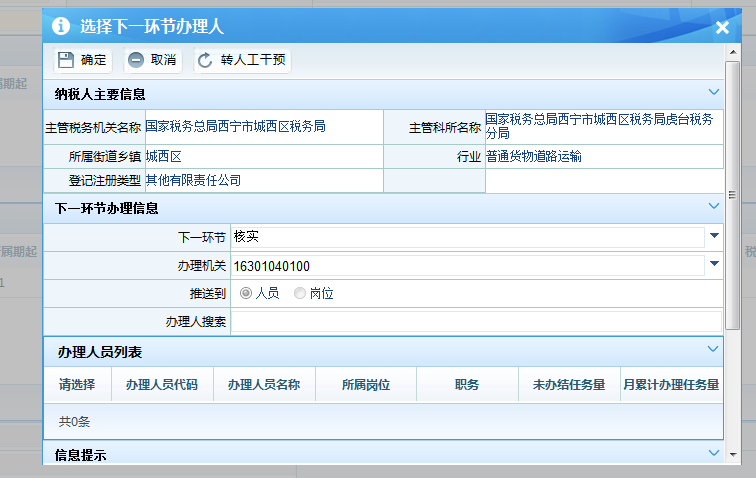
Task: Click the 取消 cancel button
Action: pyautogui.click(x=152, y=60)
